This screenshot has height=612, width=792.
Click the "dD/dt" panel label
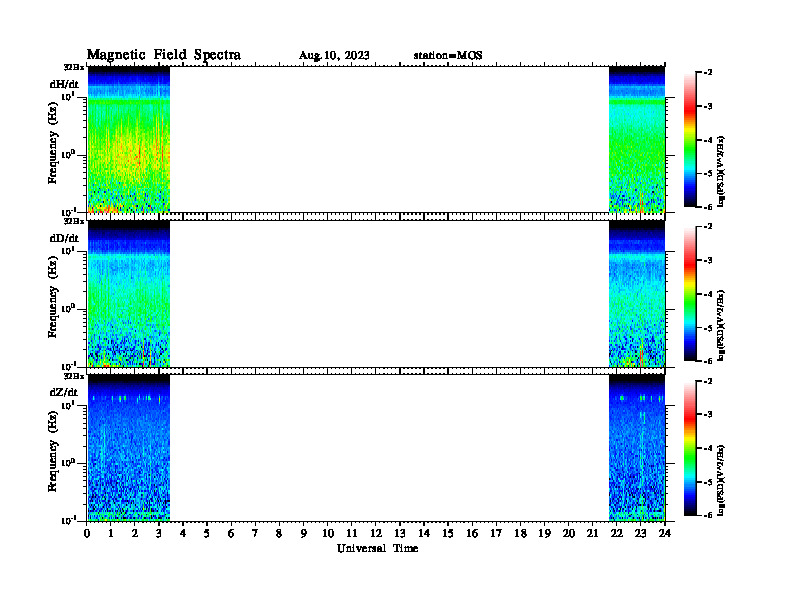(x=64, y=238)
